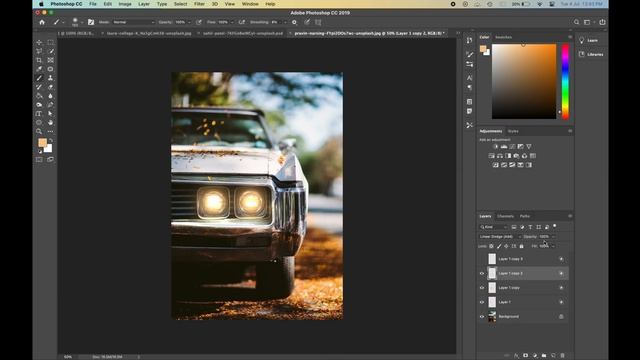Switch to the Swatches tab

503,37
